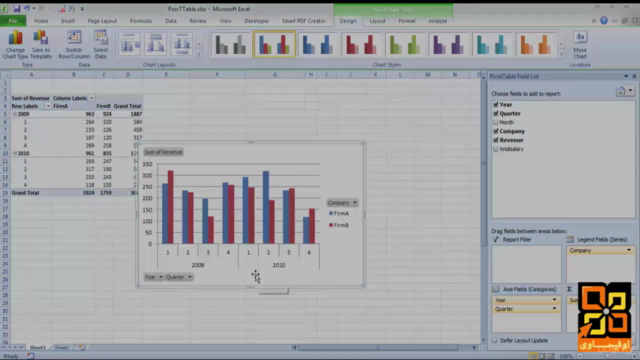Open Quarter field button on chart
Screen dimensions: 640x360
coord(179,277)
